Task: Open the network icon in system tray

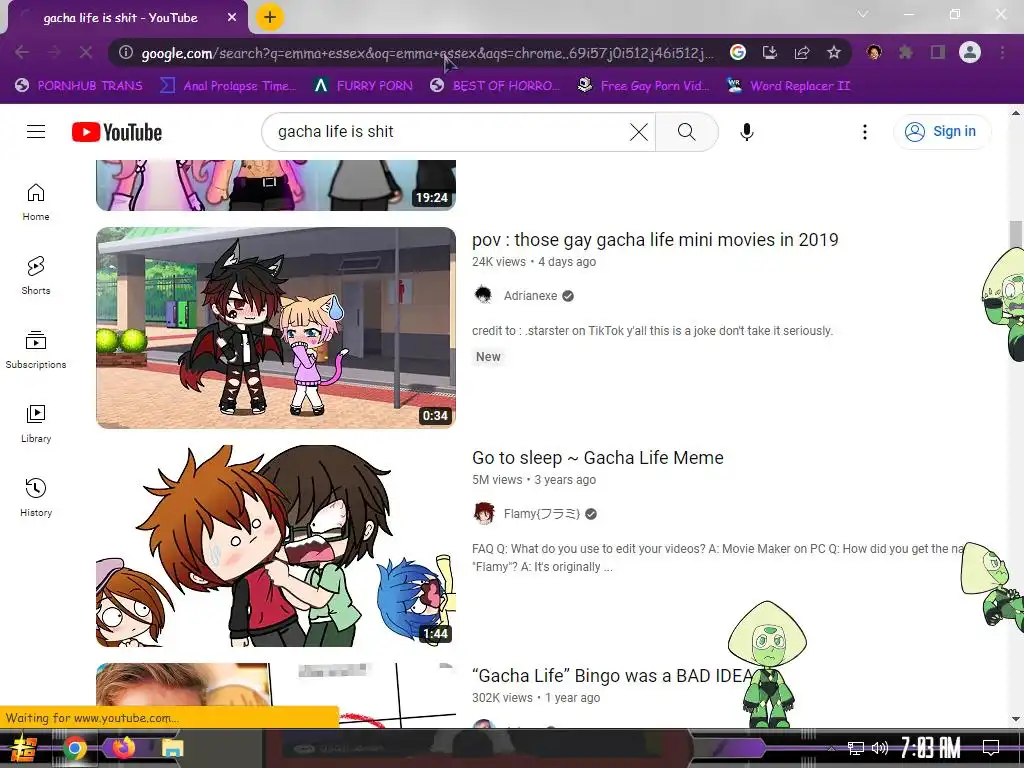Action: 856,748
